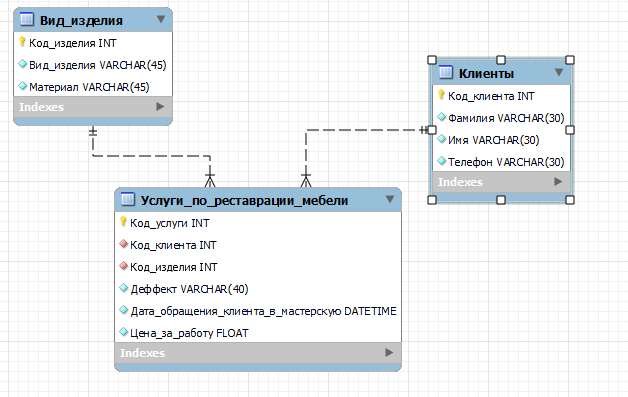Click diamond icon beside Фамилия VARCHAR(30)
This screenshot has height=397, width=628.
click(442, 117)
